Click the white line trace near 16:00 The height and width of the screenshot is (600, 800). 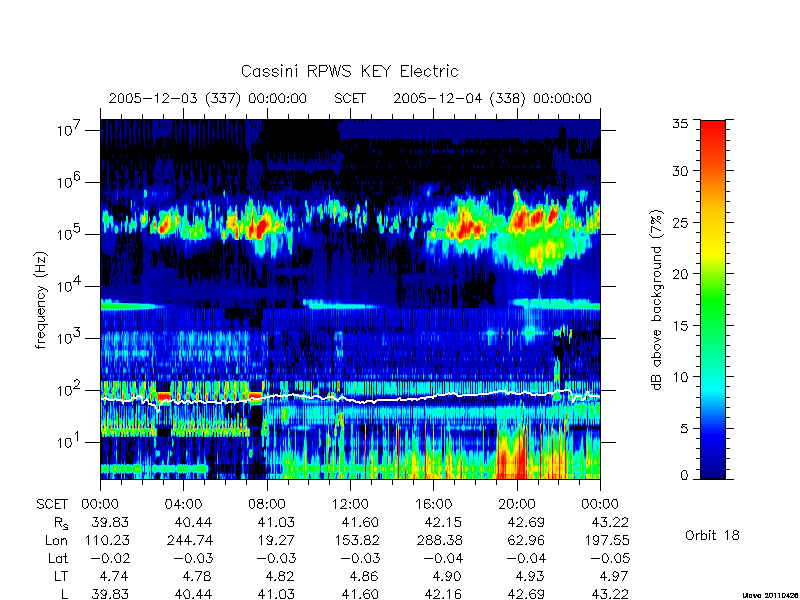[433, 397]
